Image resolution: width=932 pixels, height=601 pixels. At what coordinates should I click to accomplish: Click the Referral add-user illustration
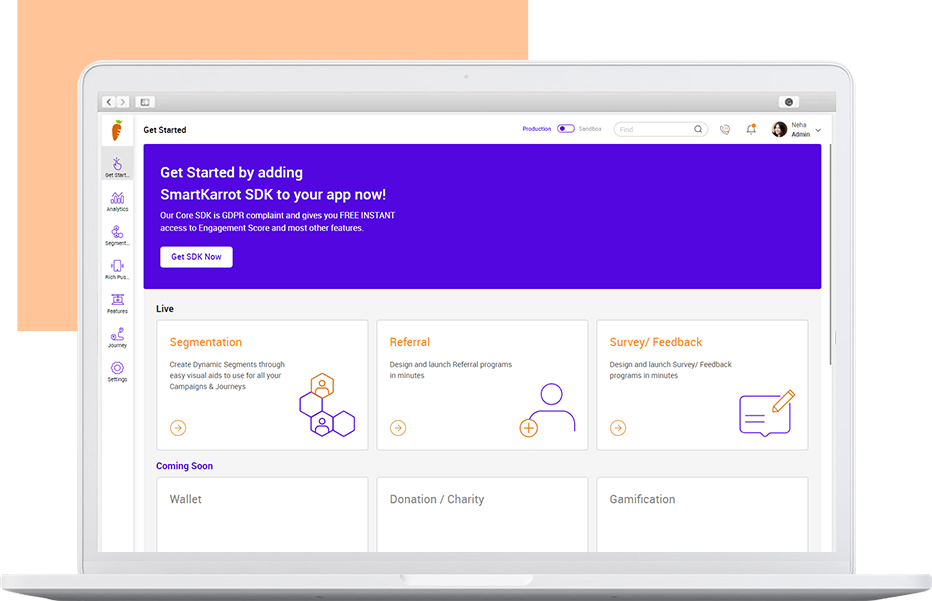(547, 410)
